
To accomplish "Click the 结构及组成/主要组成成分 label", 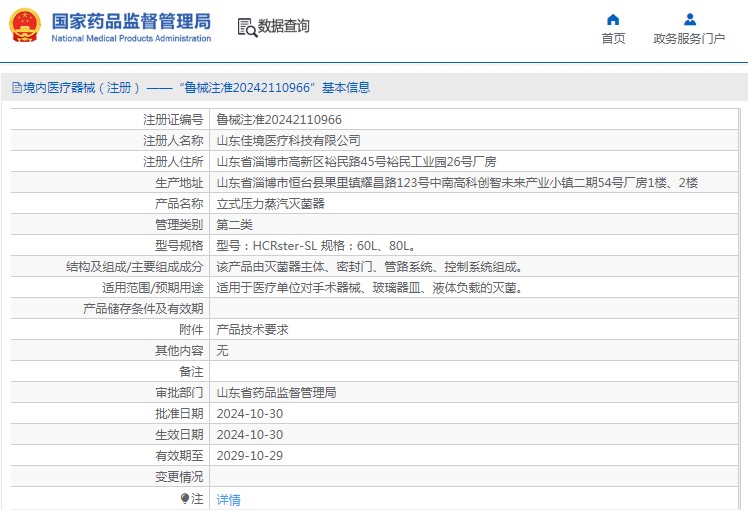I will pos(135,266).
